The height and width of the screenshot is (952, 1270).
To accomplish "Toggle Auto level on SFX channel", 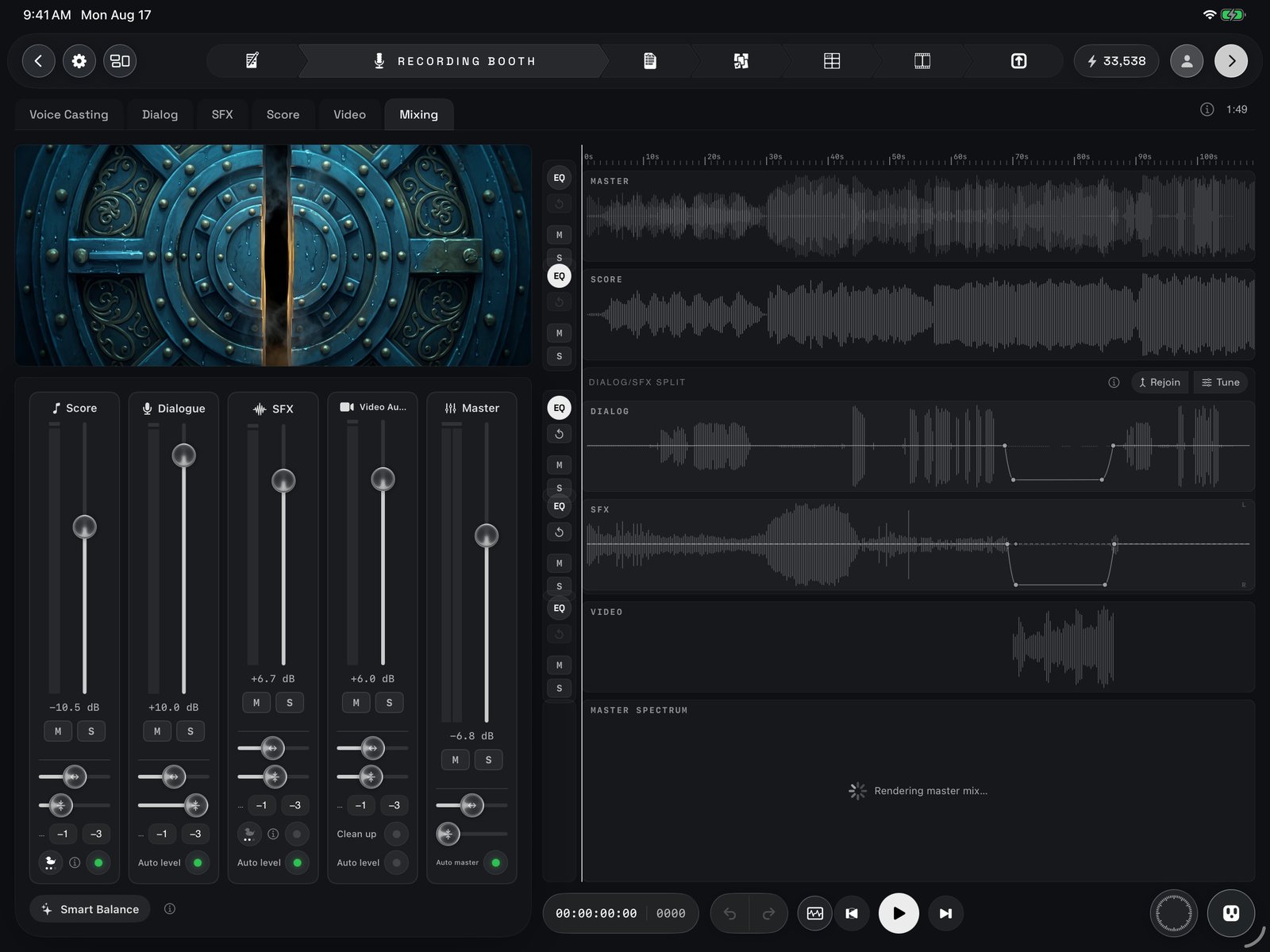I will tap(297, 862).
